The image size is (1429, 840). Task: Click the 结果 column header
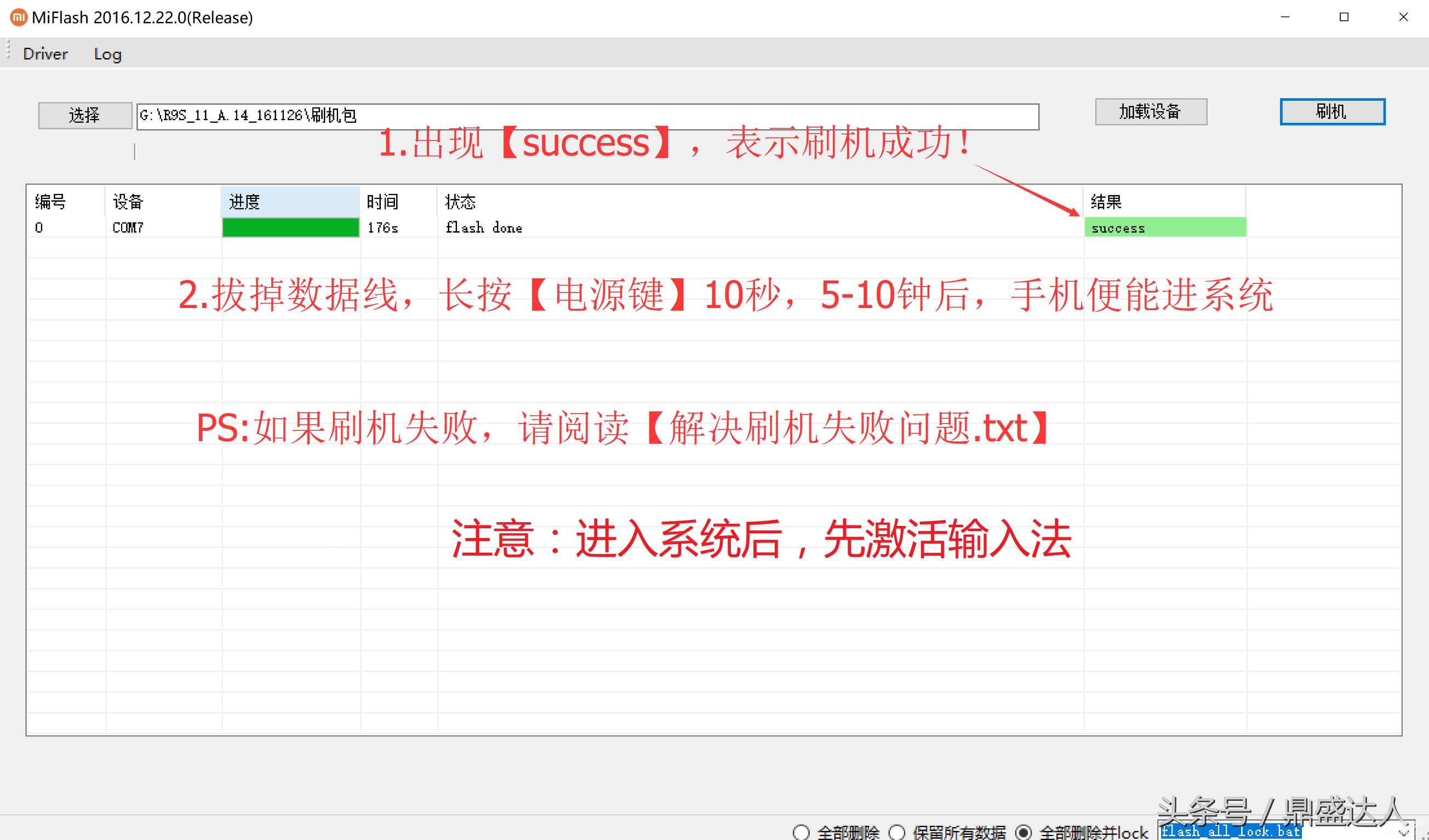[1165, 201]
